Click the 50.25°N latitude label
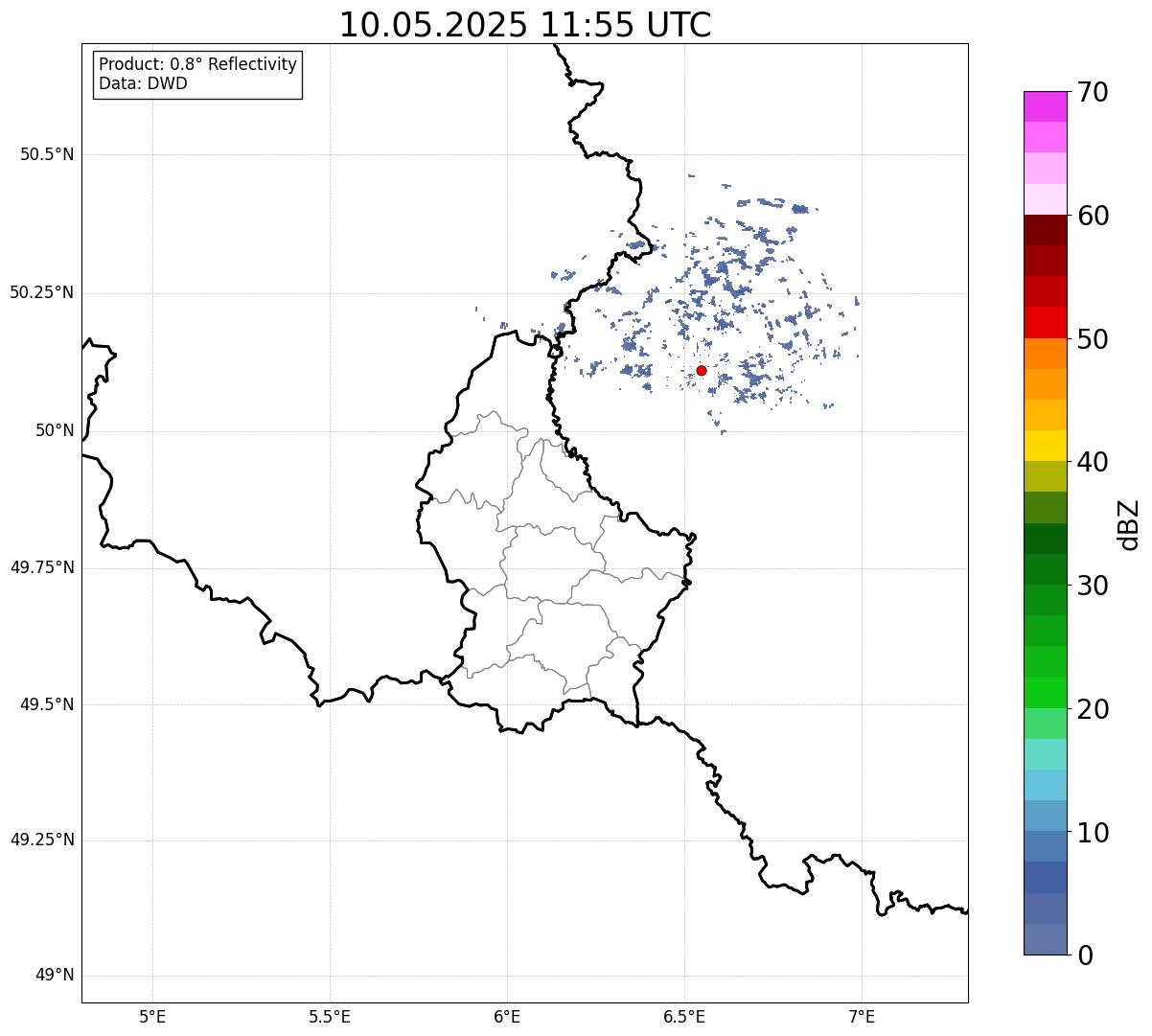The width and height of the screenshot is (1152, 1036). (42, 292)
